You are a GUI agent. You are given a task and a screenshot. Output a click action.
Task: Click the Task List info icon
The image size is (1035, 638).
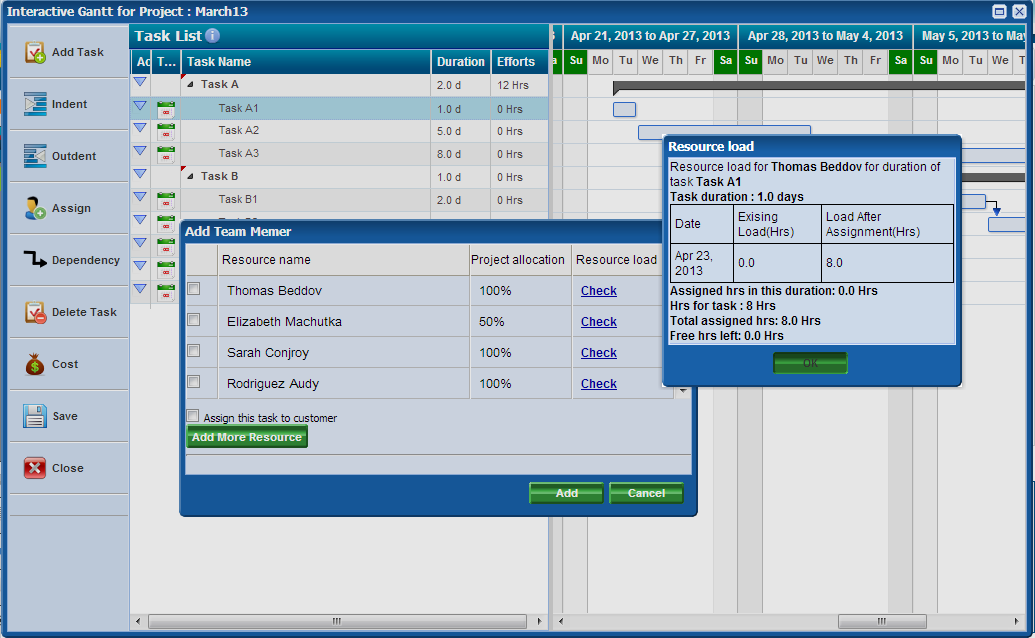click(x=212, y=36)
